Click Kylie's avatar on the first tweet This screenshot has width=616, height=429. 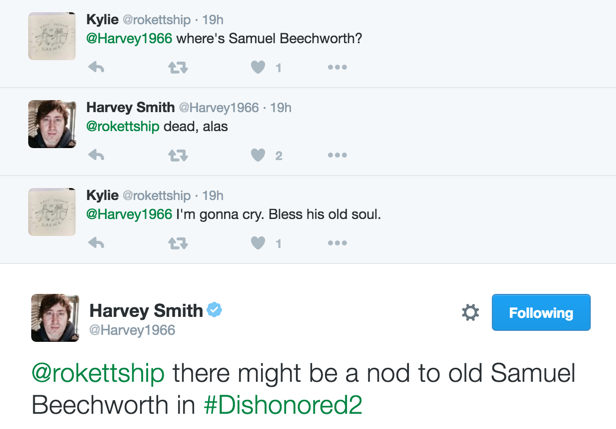[x=52, y=36]
